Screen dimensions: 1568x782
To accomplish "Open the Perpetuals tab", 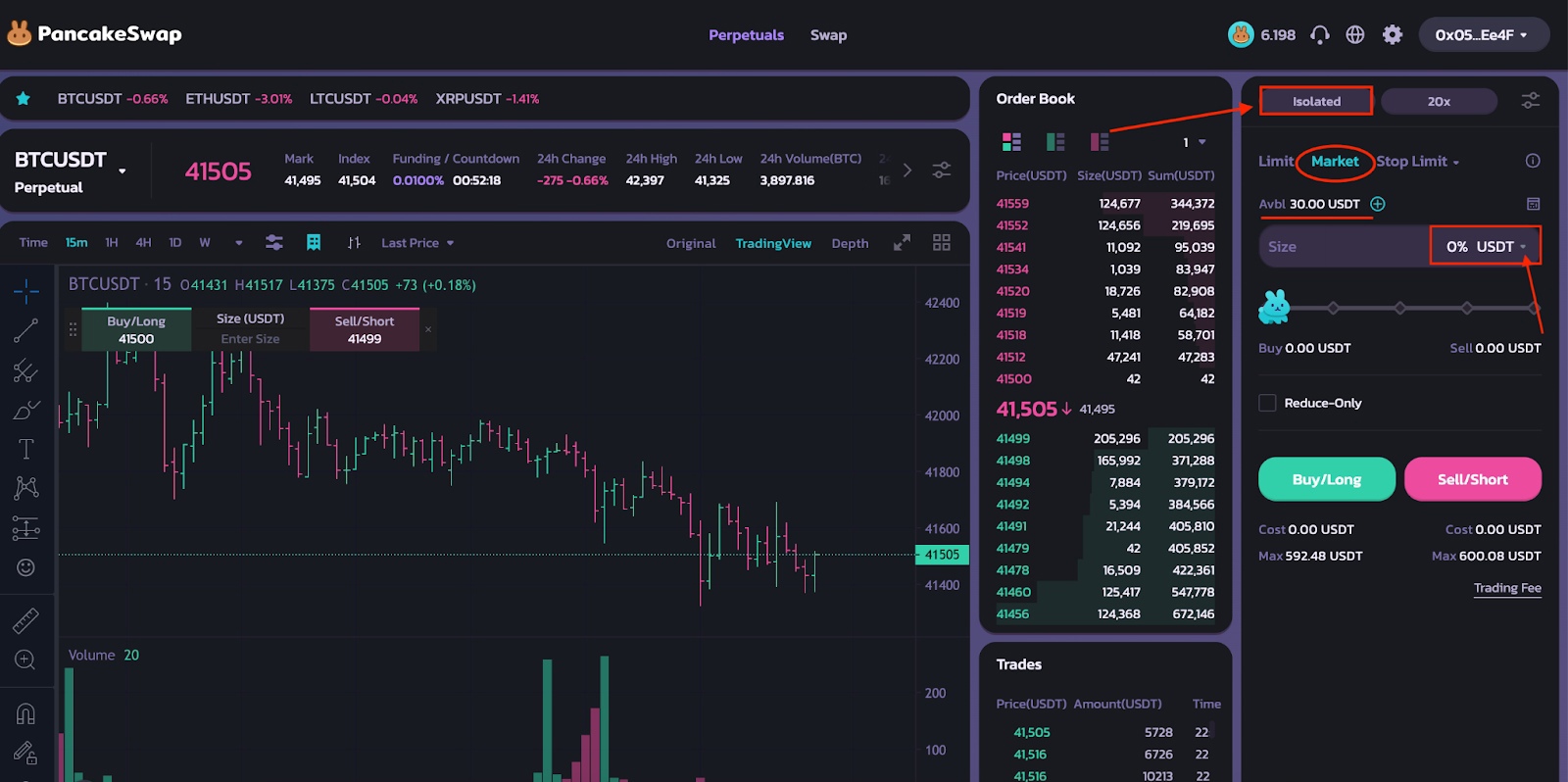I will point(747,35).
